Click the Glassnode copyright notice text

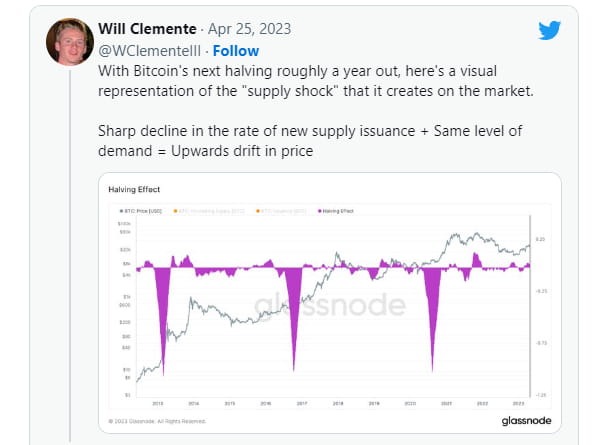160,423
